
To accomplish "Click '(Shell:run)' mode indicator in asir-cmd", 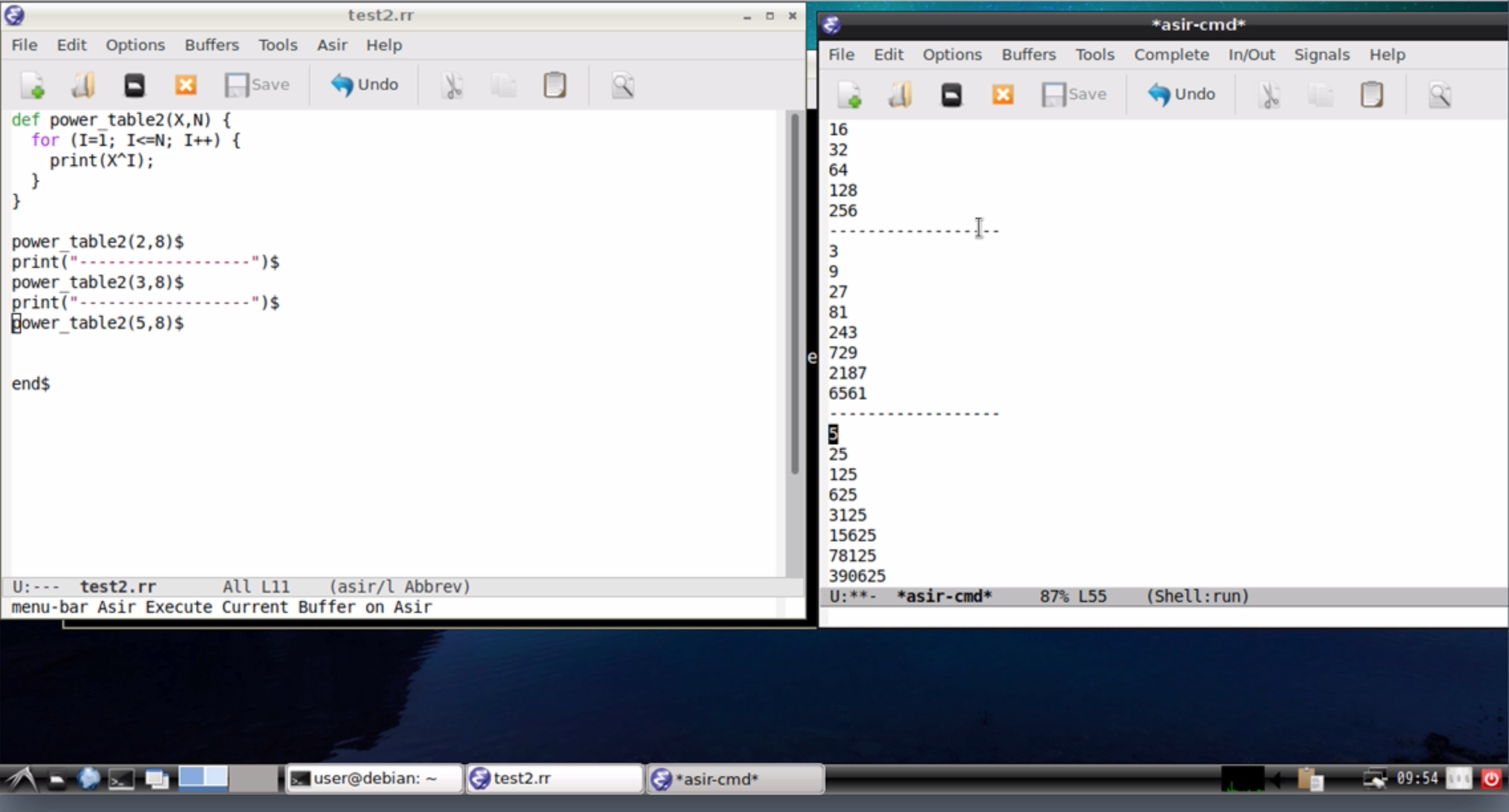I will click(1198, 596).
